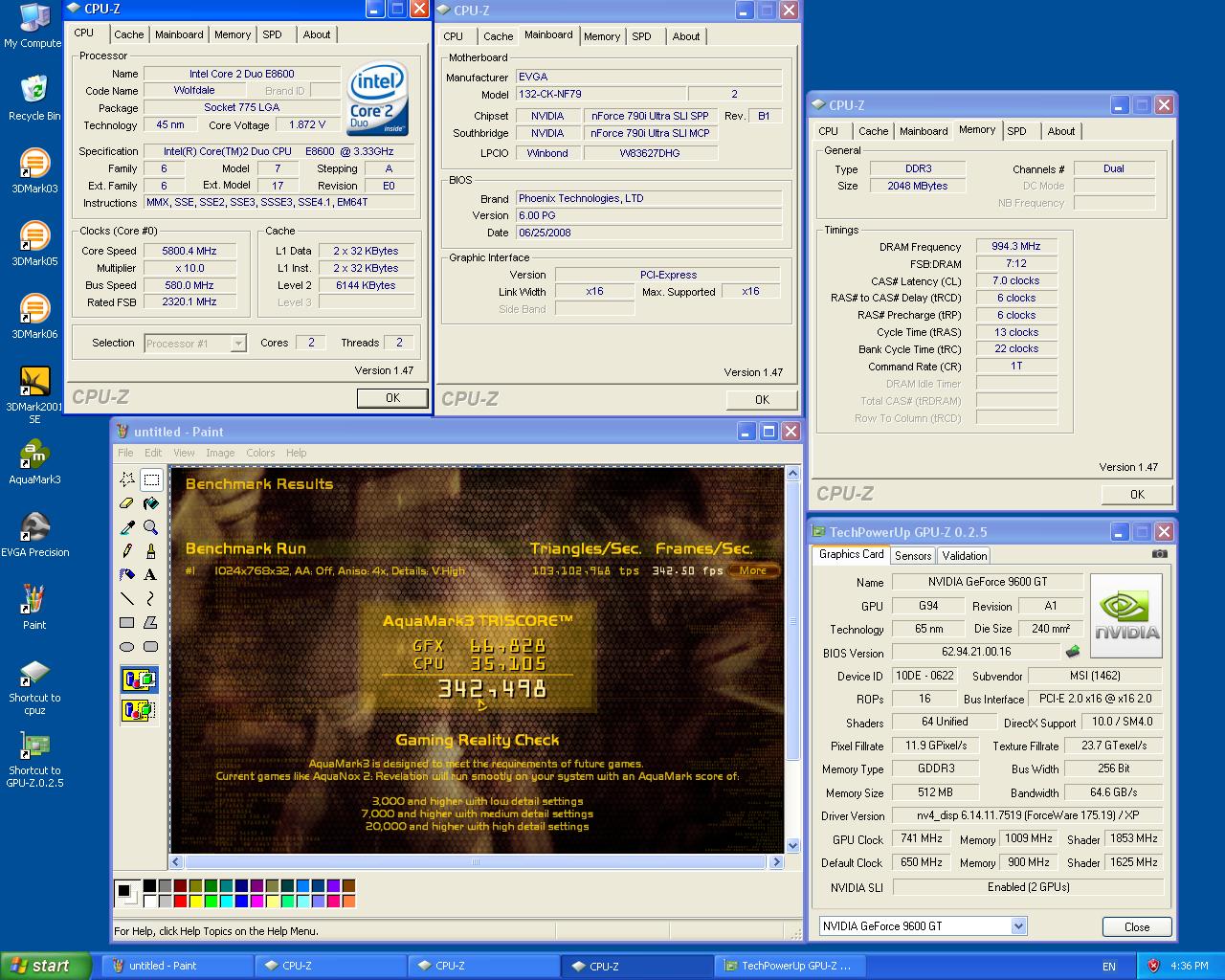Click the DRAM Frequency 994.3 MHz field
Screen dimensions: 1225x980
coord(1016,246)
